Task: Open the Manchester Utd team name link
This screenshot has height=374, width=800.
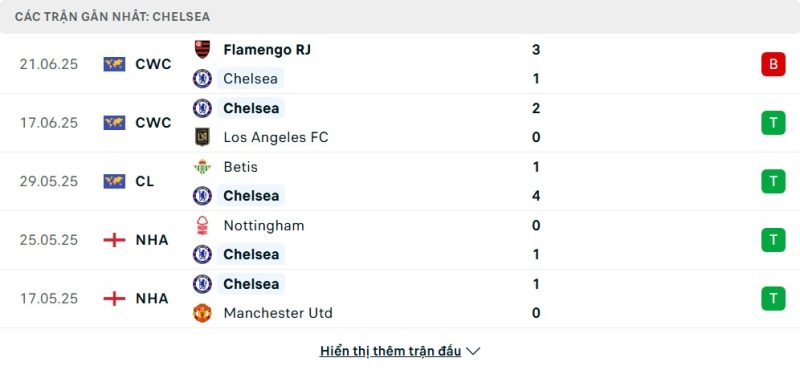Action: tap(278, 313)
